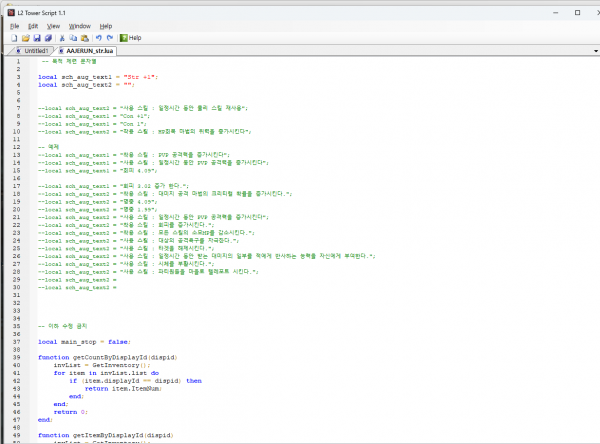This screenshot has width=600, height=444.
Task: Click the Open file folder icon
Action: point(24,37)
